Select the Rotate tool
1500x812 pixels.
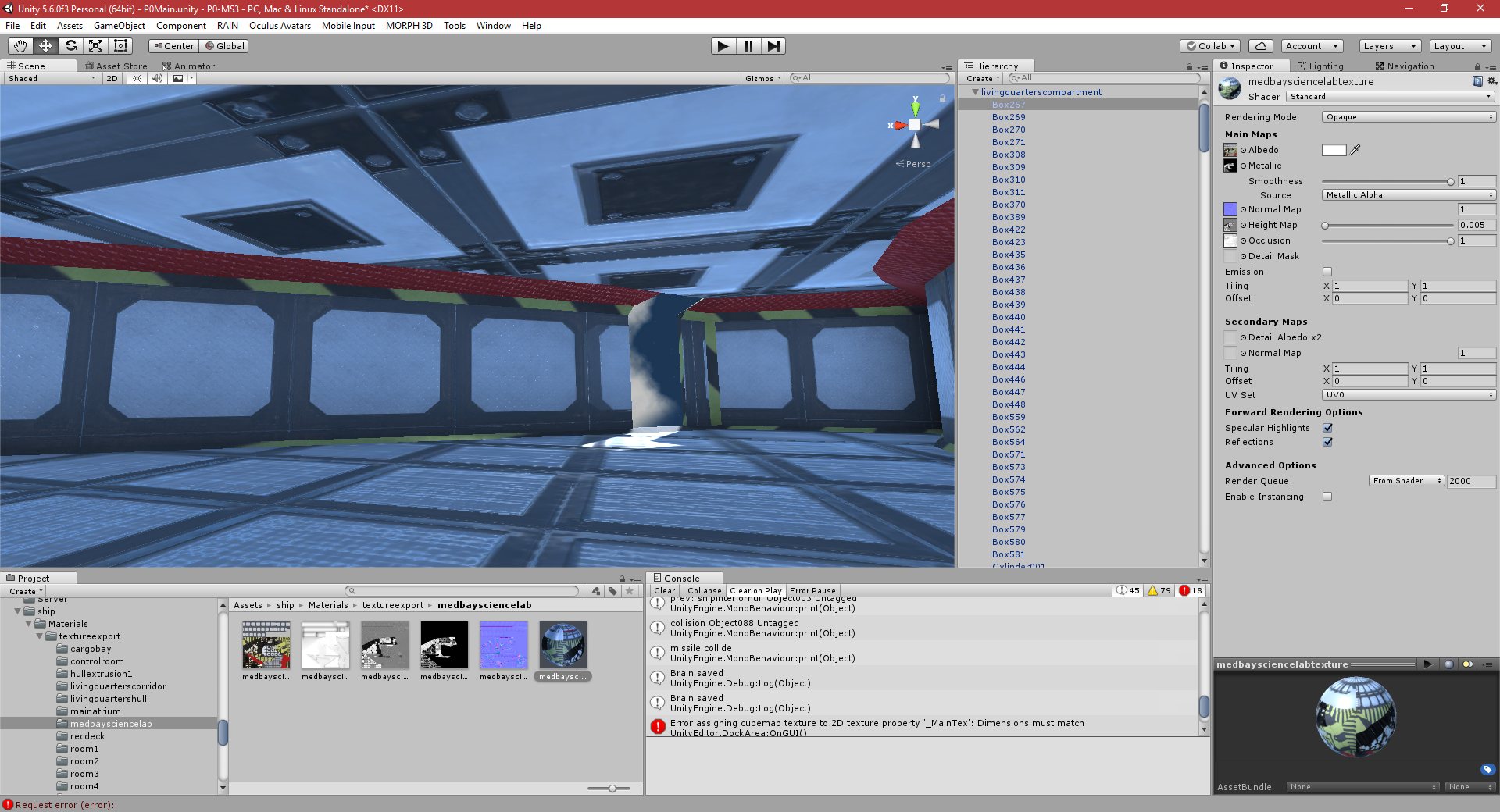point(71,46)
